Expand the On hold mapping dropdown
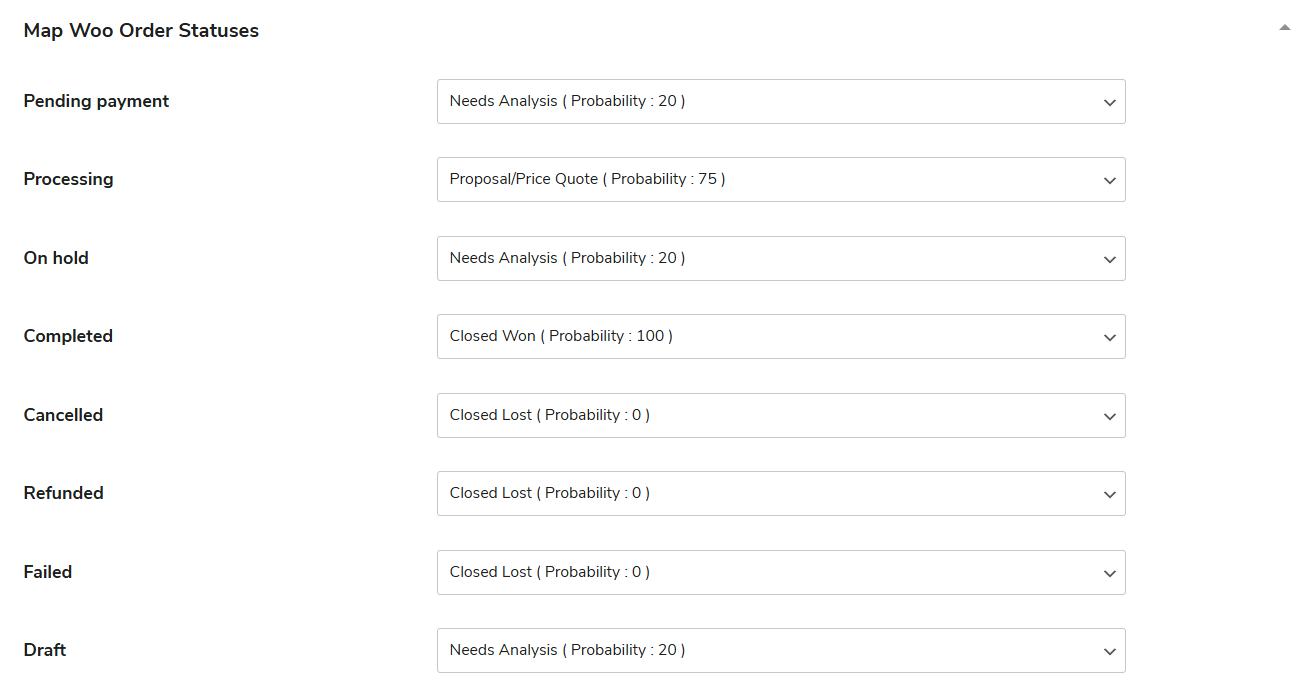 (780, 258)
